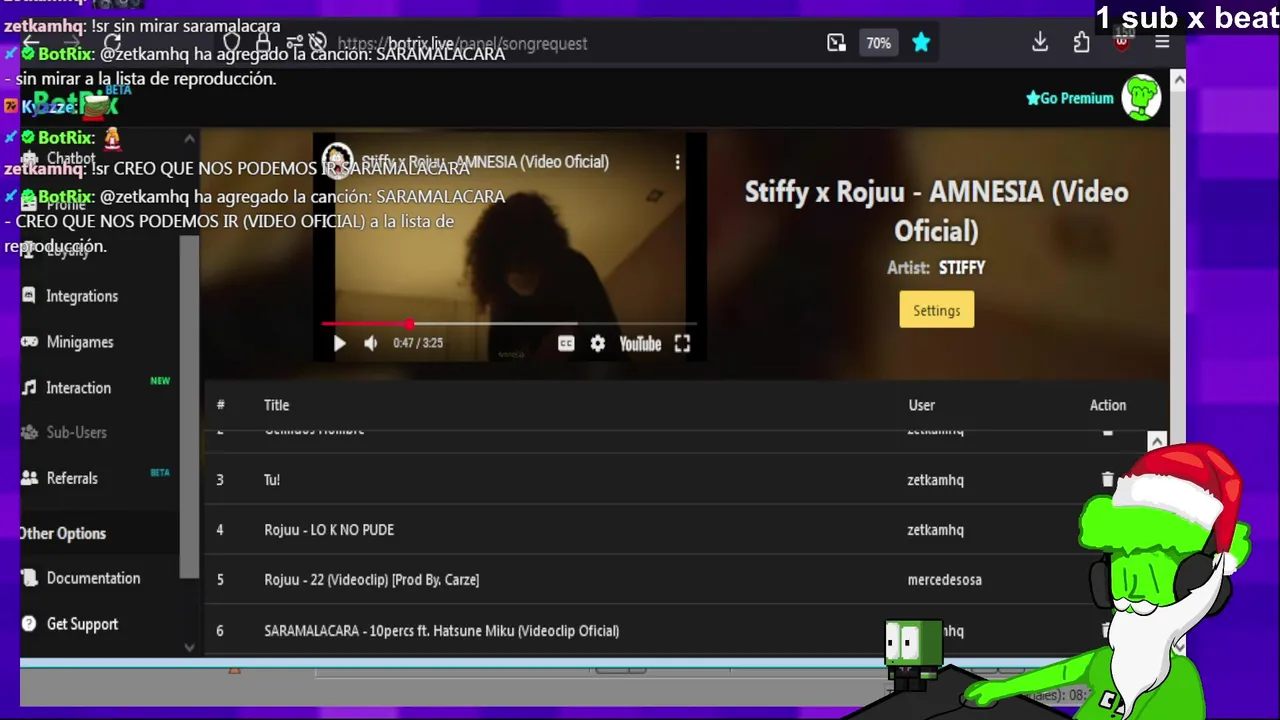This screenshot has width=1280, height=720.
Task: Open Get Support in the sidebar
Action: click(82, 624)
